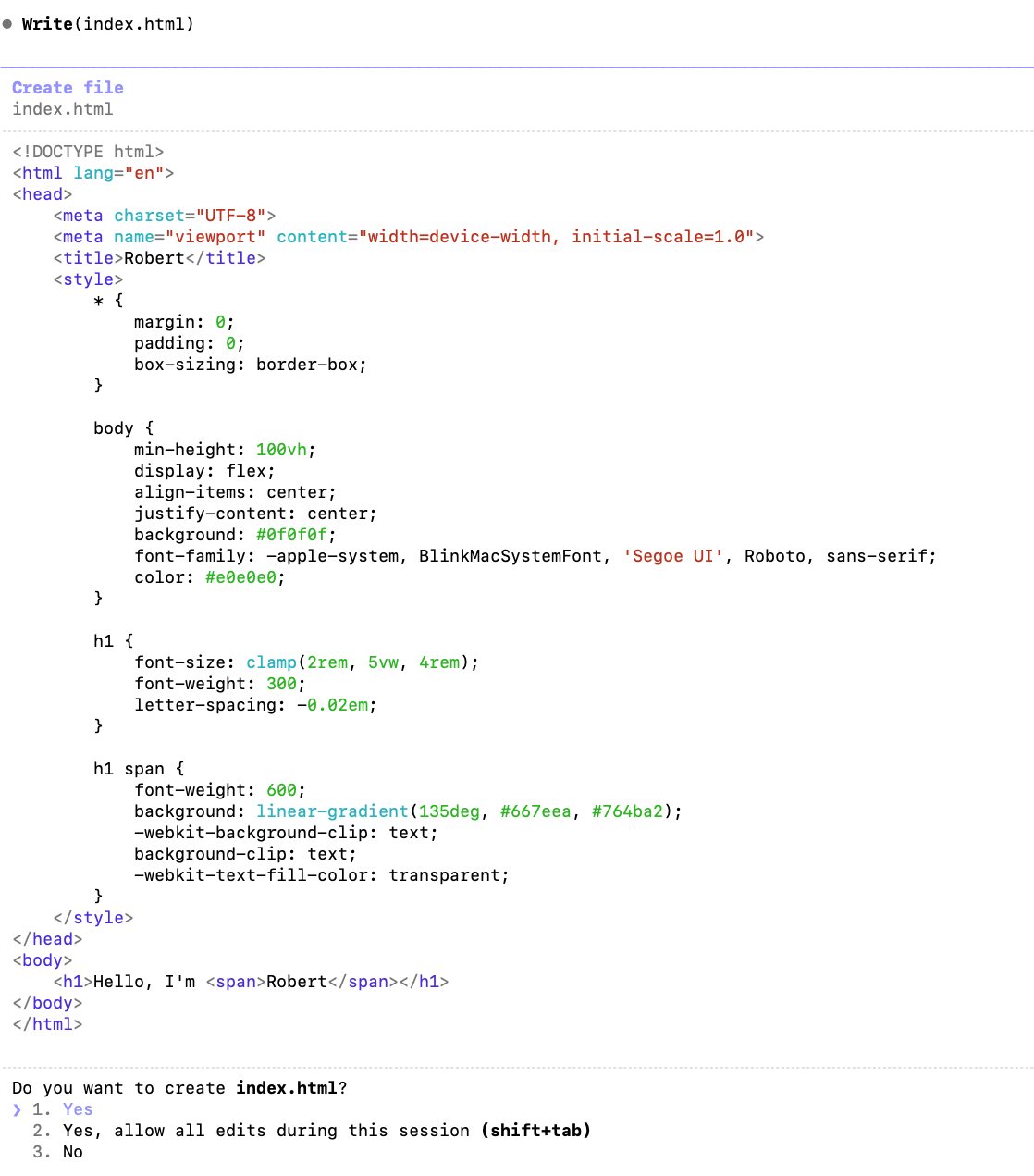This screenshot has height=1176, width=1034.
Task: Click the title tag containing Robert
Action: 159,258
